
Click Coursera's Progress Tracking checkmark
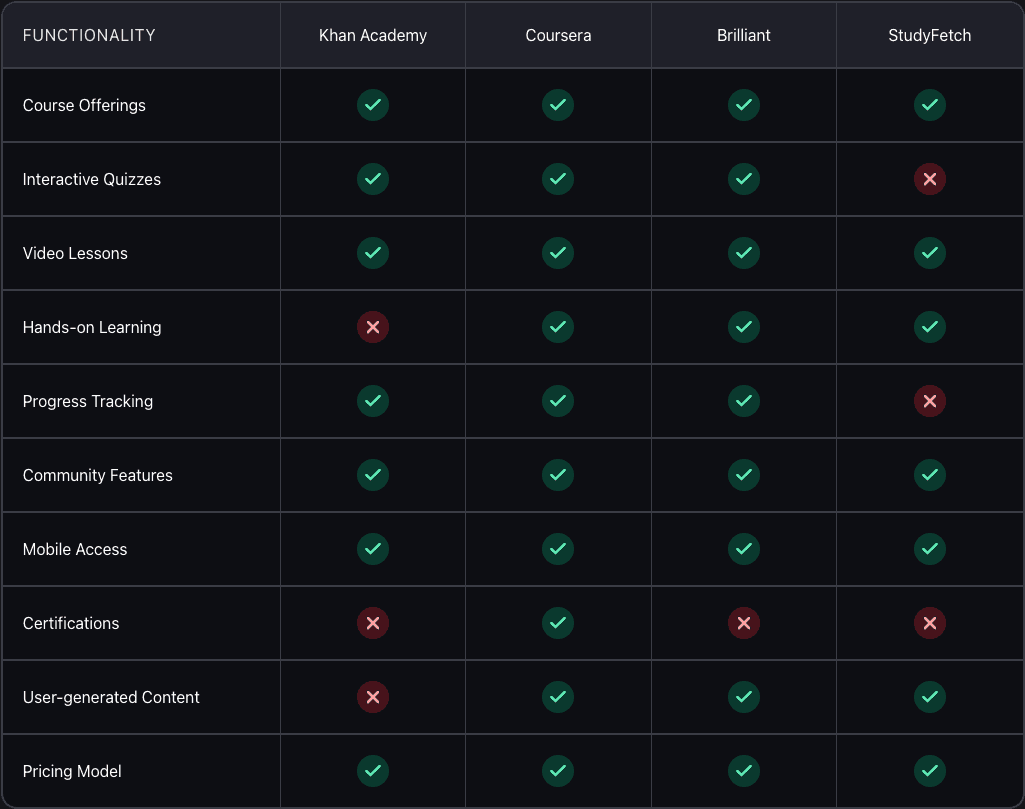pyautogui.click(x=558, y=401)
